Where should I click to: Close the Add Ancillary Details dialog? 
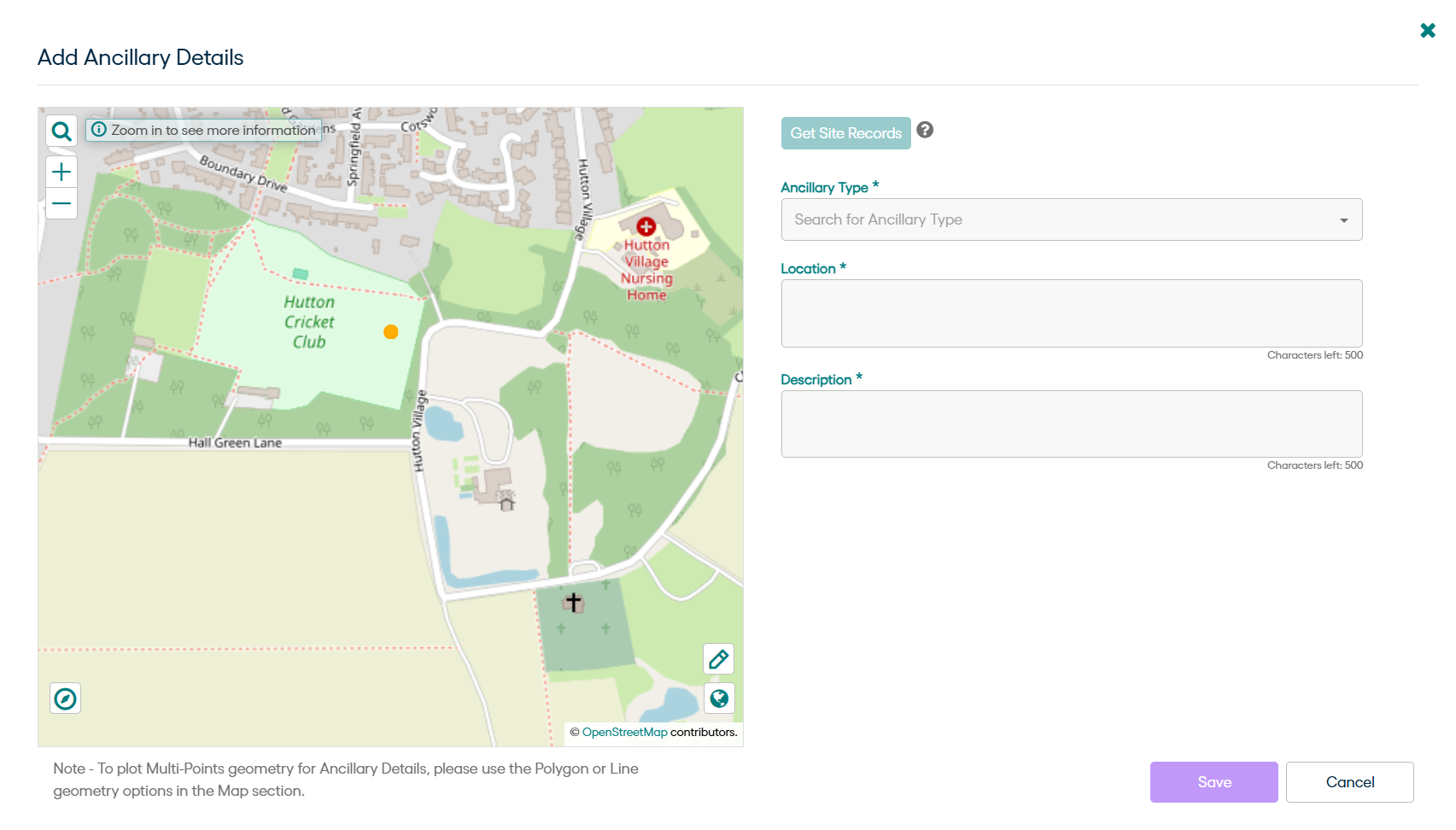point(1427,31)
